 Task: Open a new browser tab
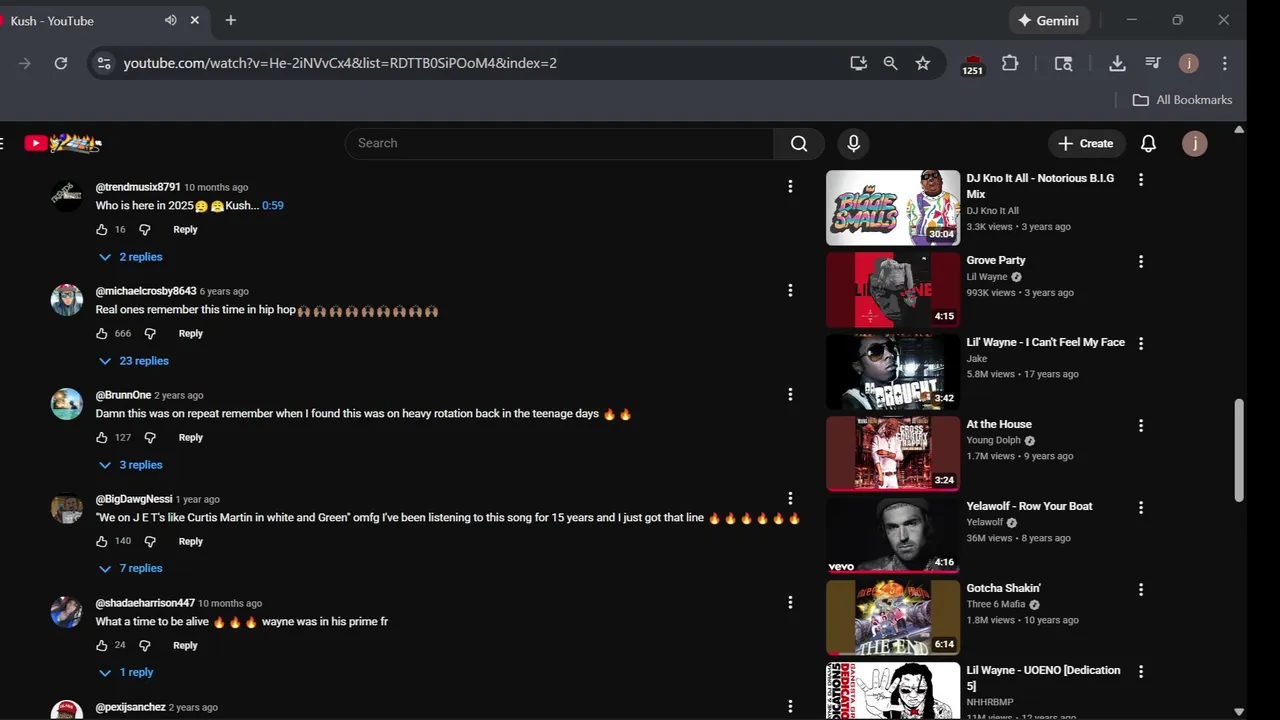click(x=231, y=20)
